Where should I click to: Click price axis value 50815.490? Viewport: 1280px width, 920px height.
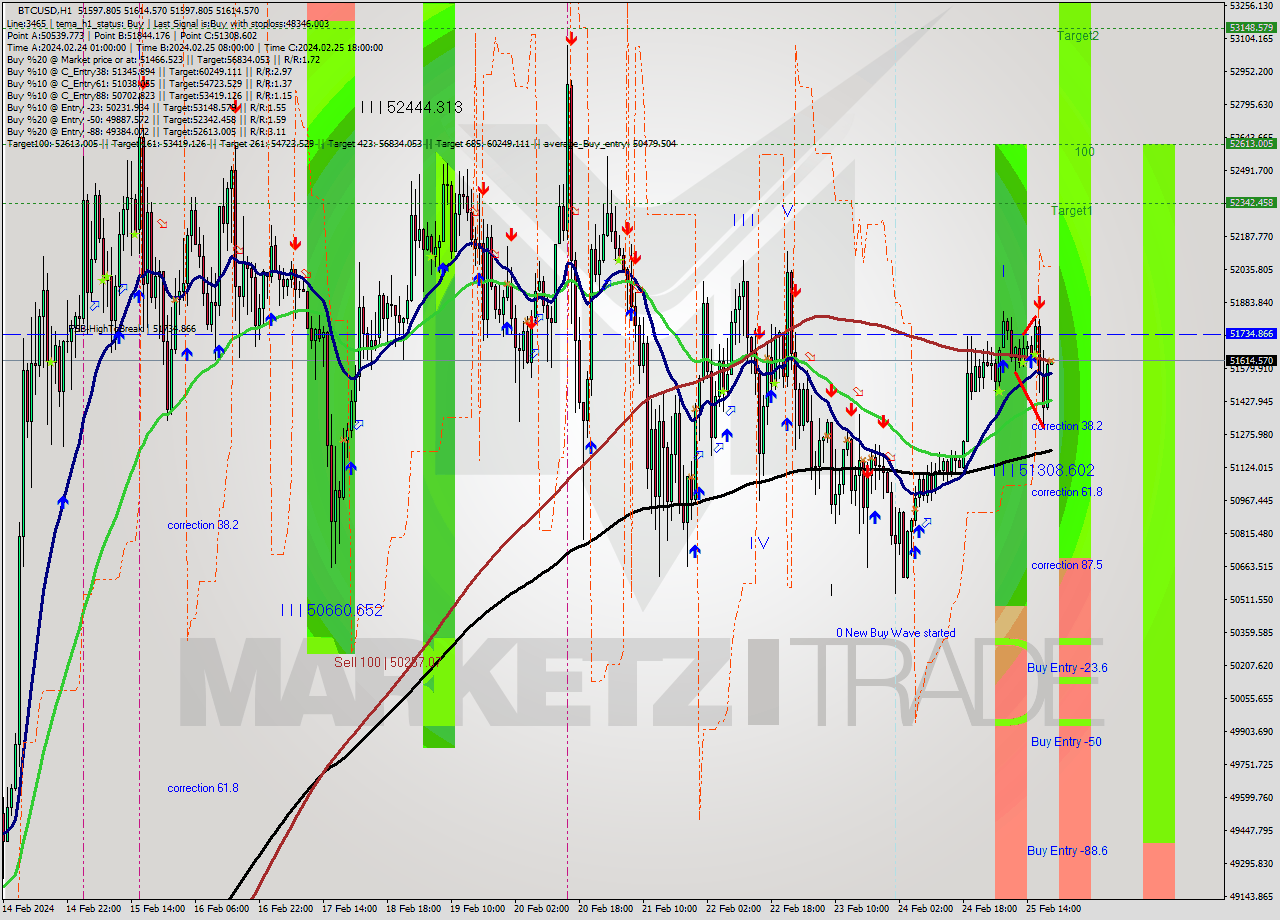click(1251, 534)
